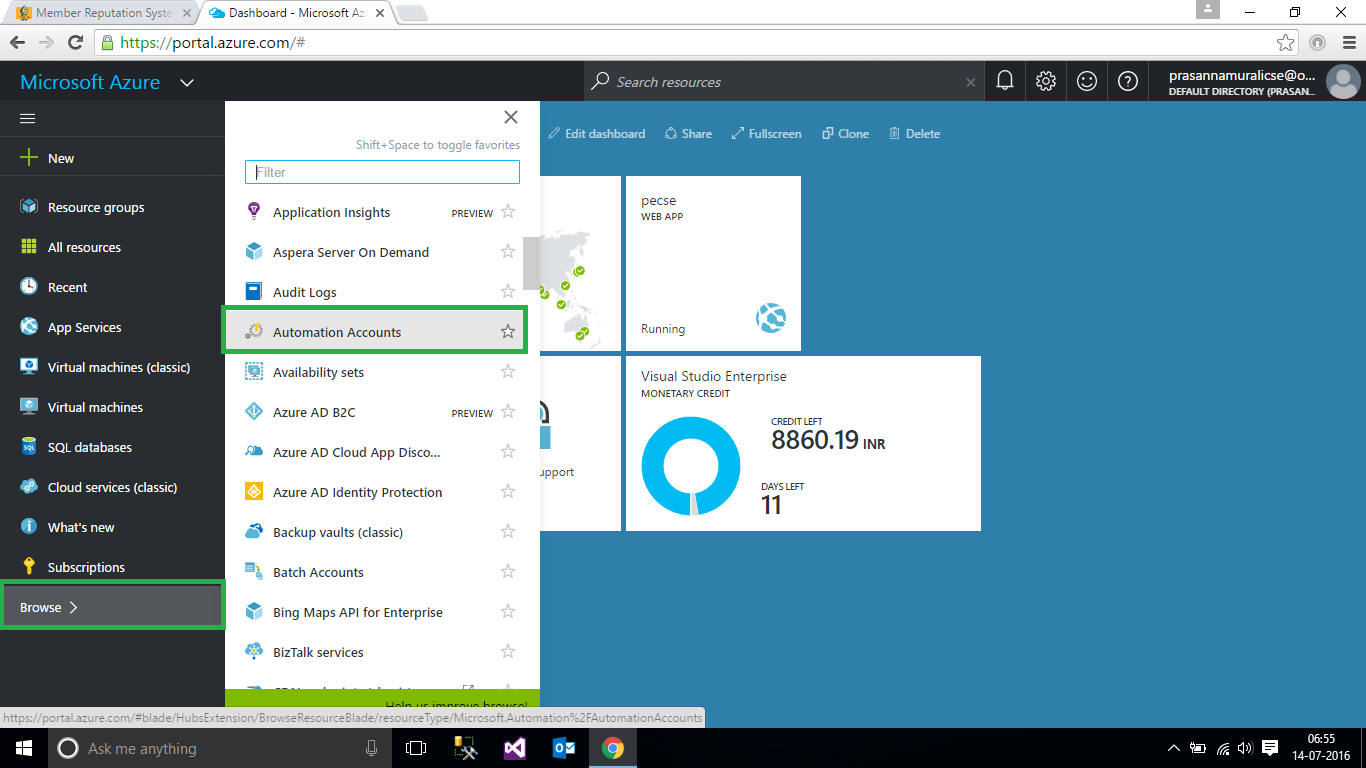Reload the page in Chrome
Image resolution: width=1366 pixels, height=768 pixels.
pyautogui.click(x=75, y=43)
